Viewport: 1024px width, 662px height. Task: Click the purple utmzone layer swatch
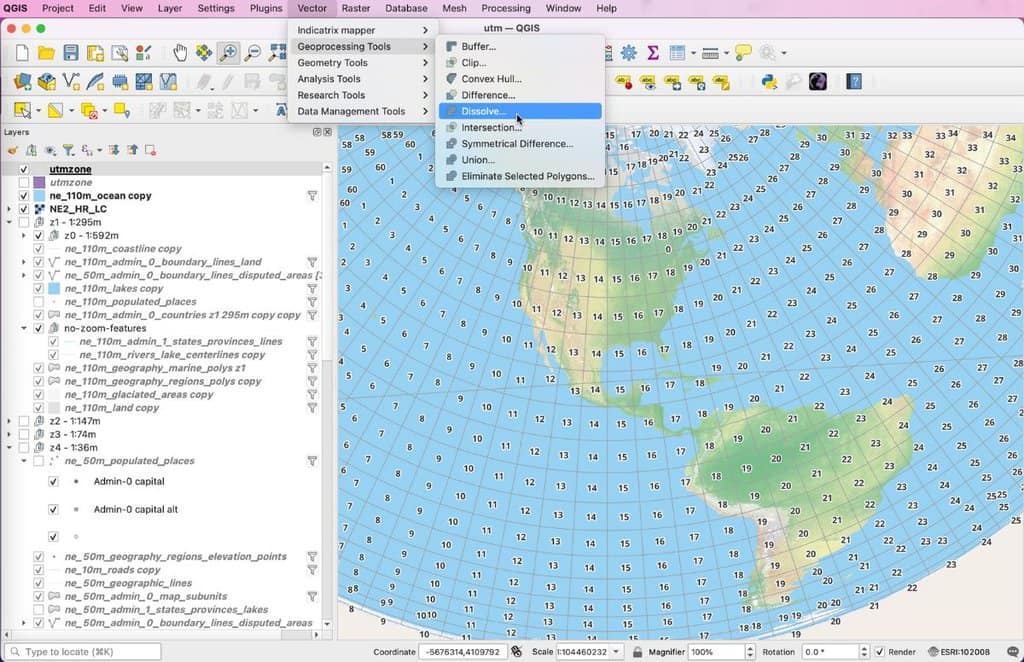click(x=39, y=182)
